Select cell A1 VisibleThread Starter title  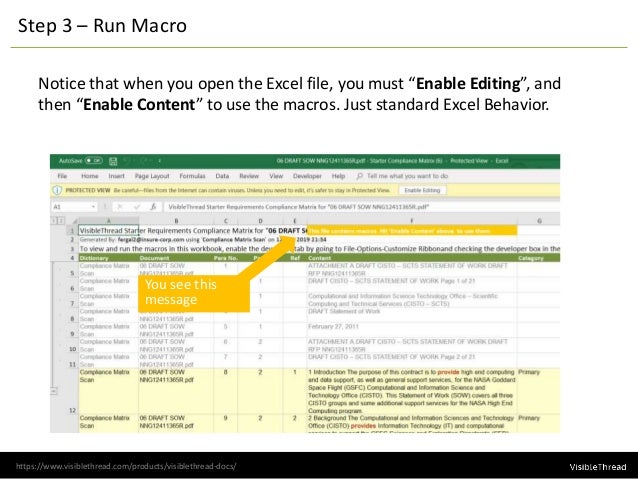coord(109,230)
